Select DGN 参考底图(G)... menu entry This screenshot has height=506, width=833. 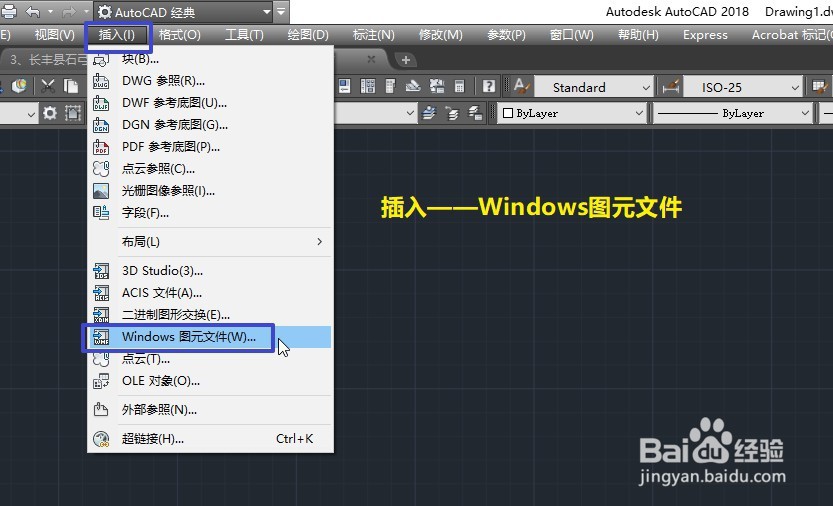[210, 125]
